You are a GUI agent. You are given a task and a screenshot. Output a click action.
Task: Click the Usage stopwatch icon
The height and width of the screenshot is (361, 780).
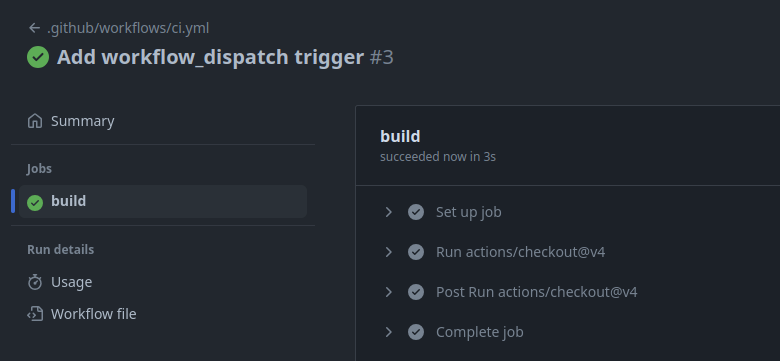[x=35, y=282]
